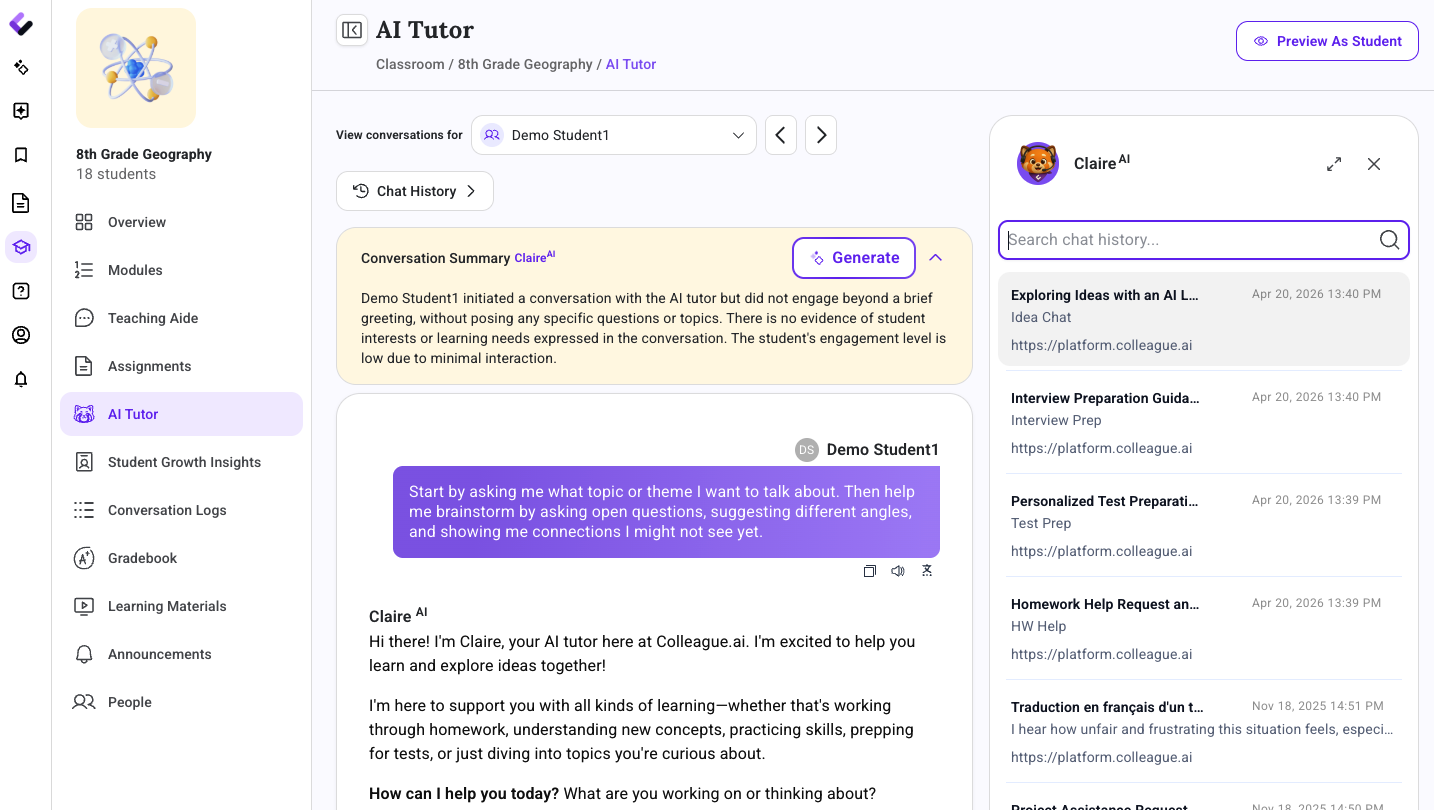
Task: Open user profile icon in left rail
Action: click(x=21, y=335)
